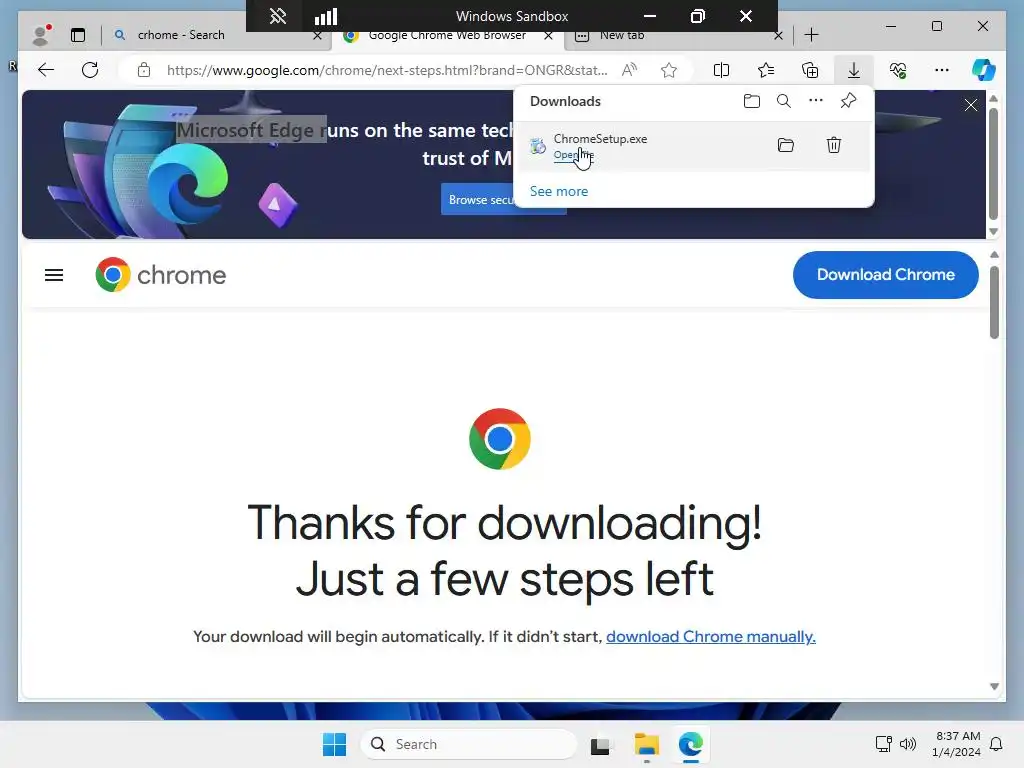Refresh the current page
This screenshot has height=768, width=1024.
(x=90, y=70)
